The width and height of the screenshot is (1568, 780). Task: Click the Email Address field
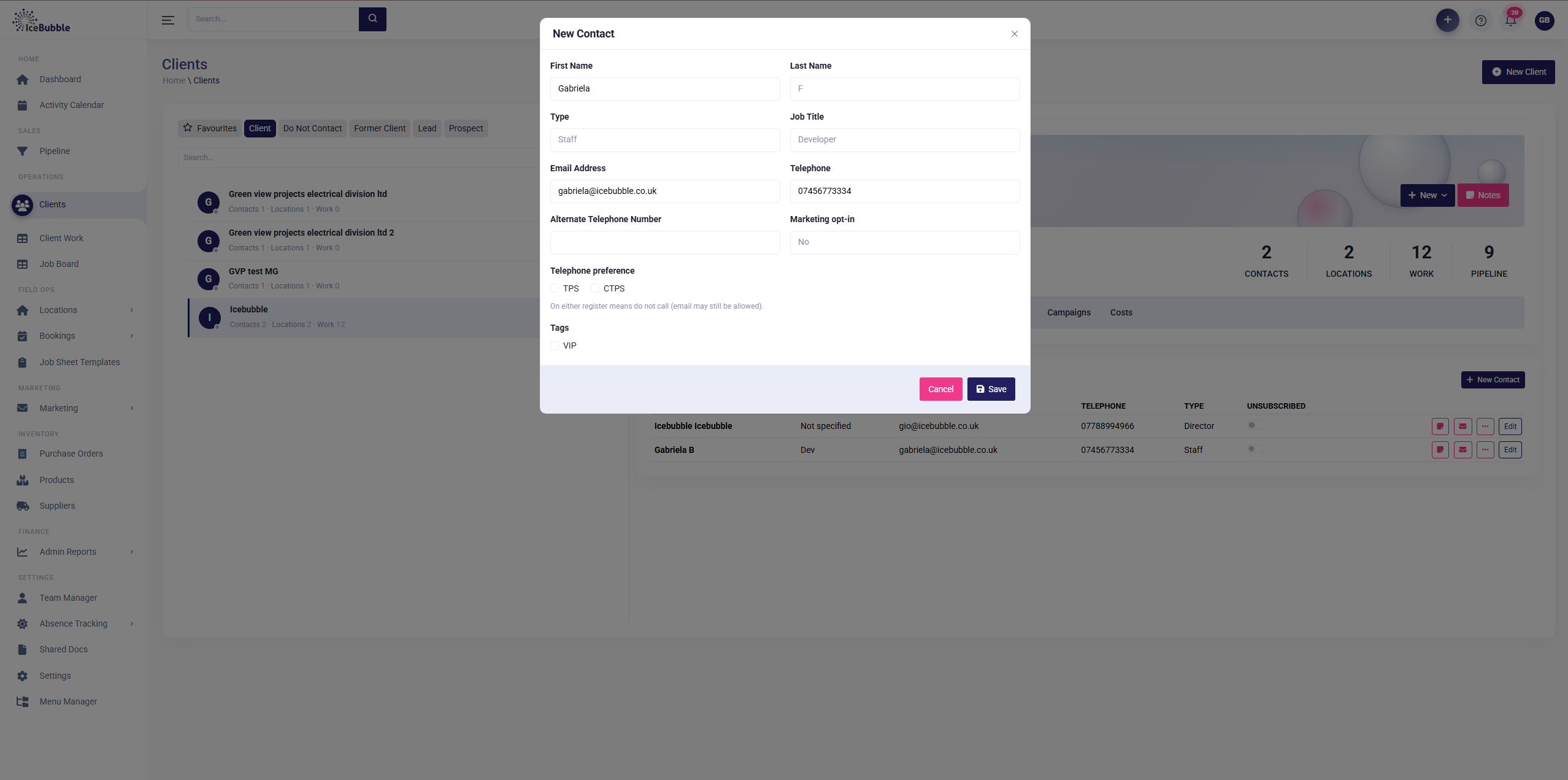click(665, 191)
